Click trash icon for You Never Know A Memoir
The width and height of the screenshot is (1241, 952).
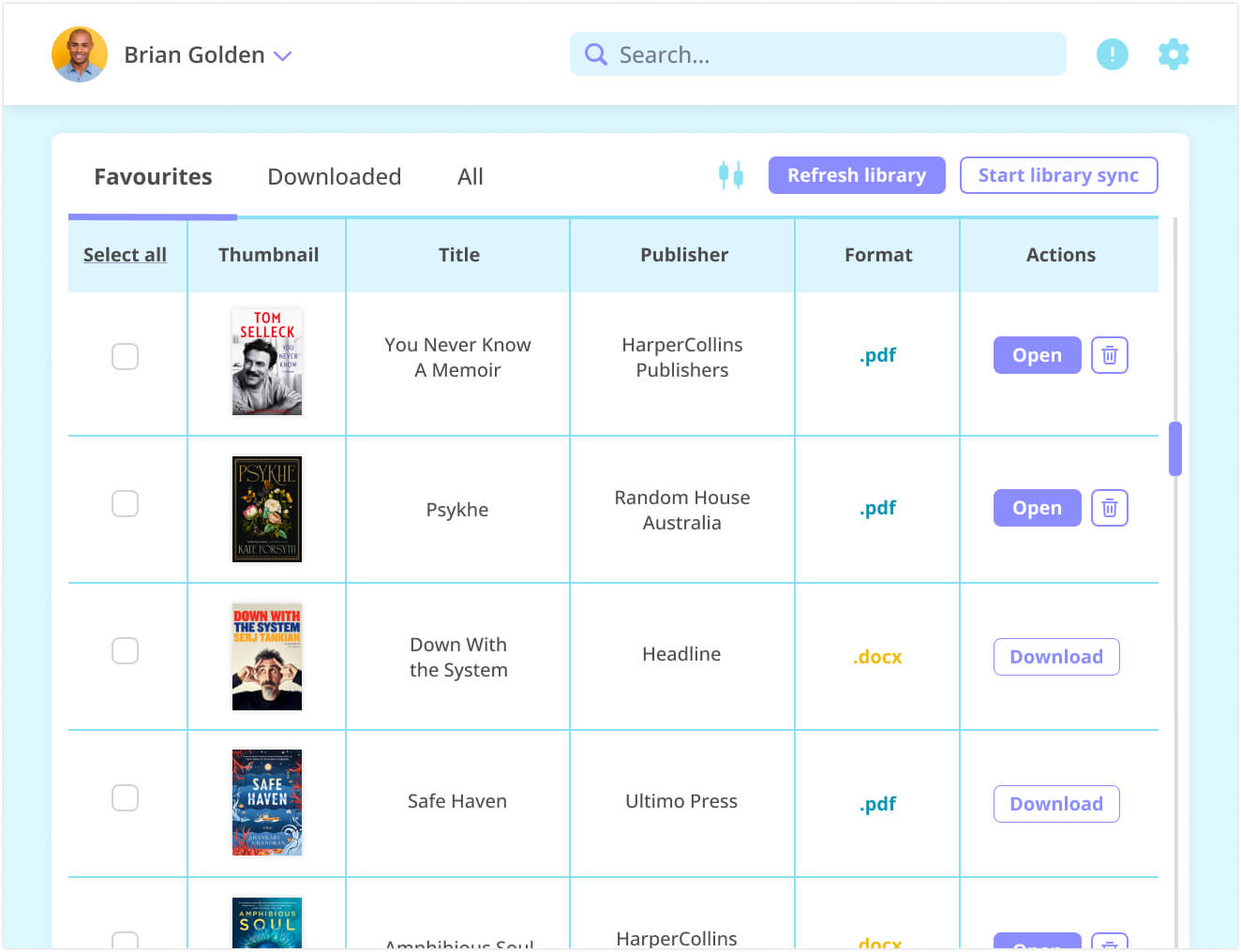(x=1110, y=355)
